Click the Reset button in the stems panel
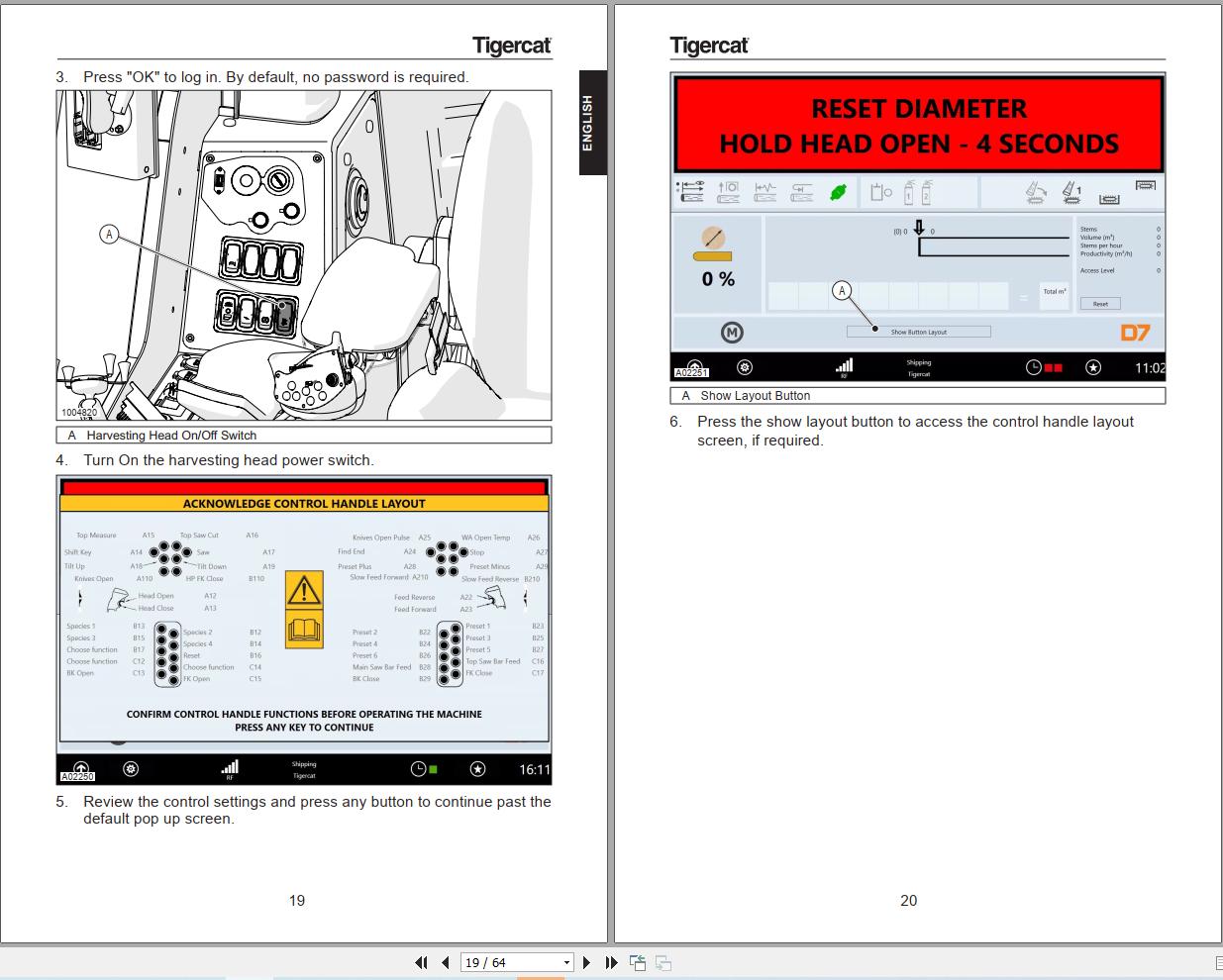1223x980 pixels. coord(1100,304)
